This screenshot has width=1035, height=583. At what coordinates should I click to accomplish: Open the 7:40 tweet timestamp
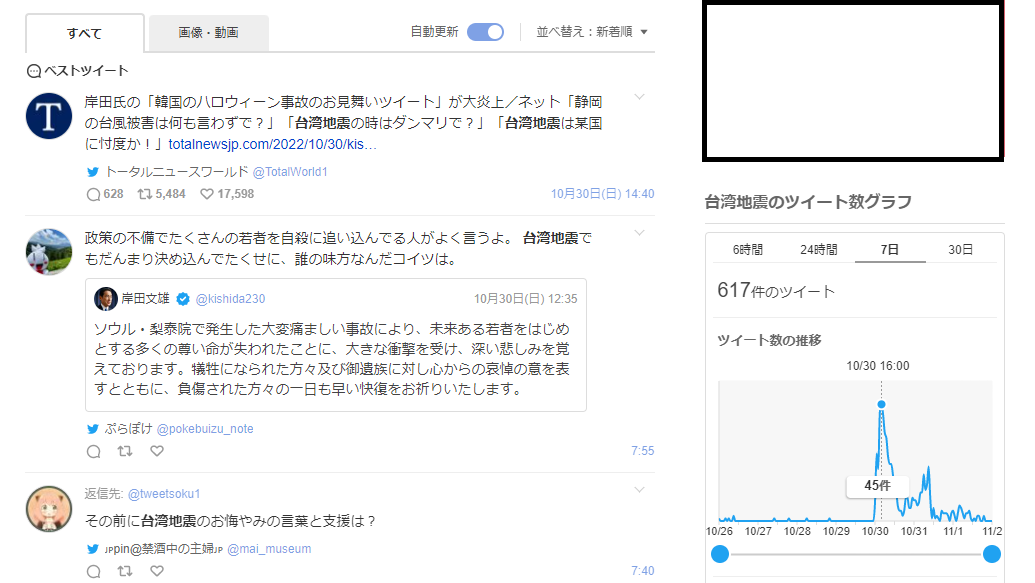(x=642, y=571)
